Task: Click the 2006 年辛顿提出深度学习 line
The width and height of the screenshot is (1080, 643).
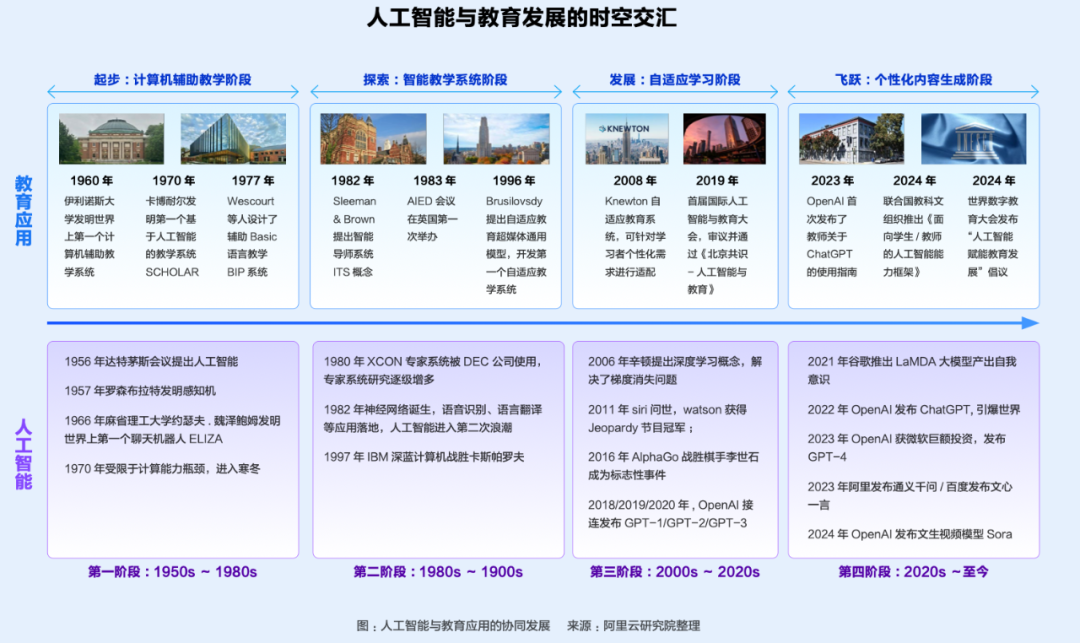Action: pyautogui.click(x=675, y=370)
